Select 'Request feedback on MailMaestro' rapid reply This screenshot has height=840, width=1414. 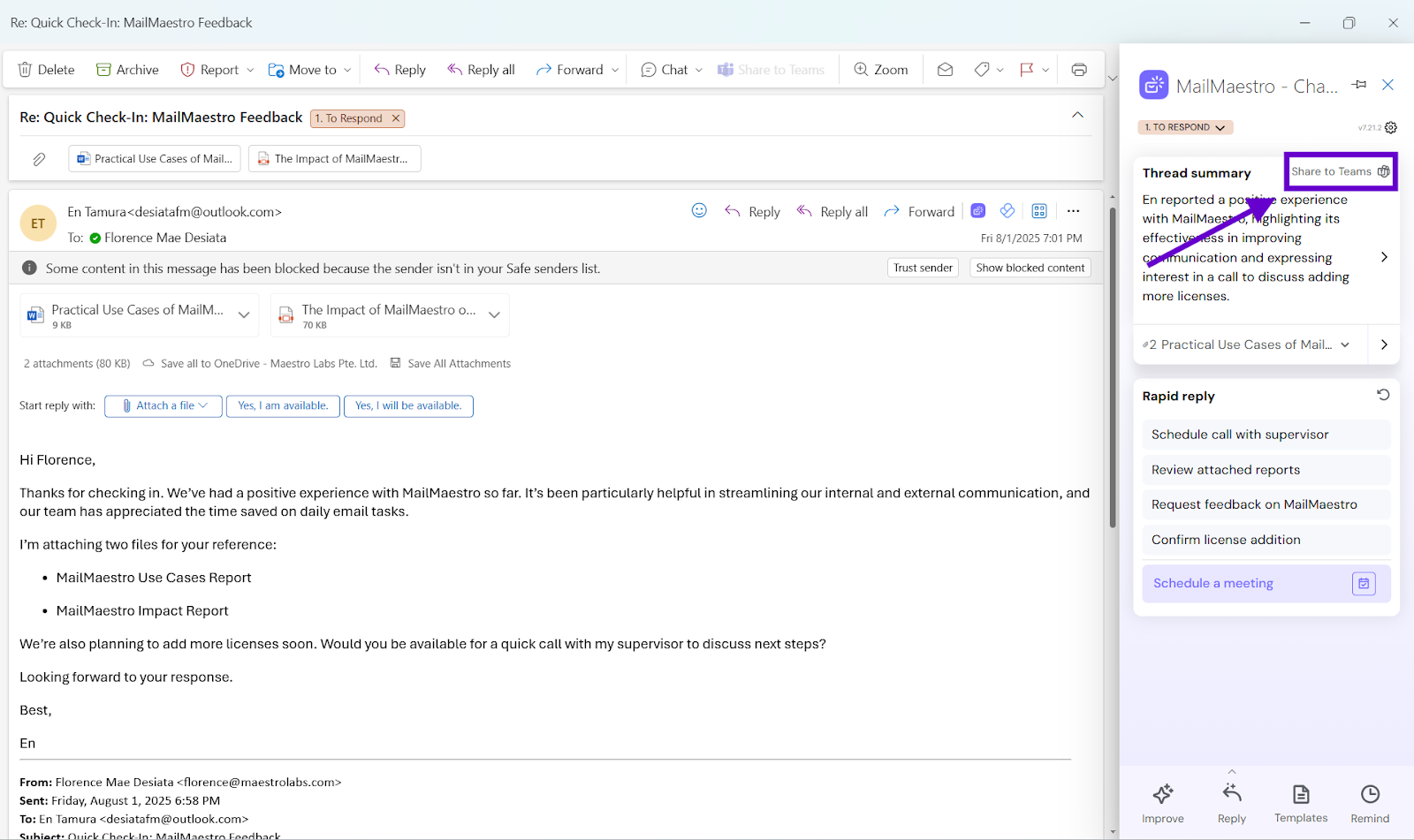(x=1266, y=504)
